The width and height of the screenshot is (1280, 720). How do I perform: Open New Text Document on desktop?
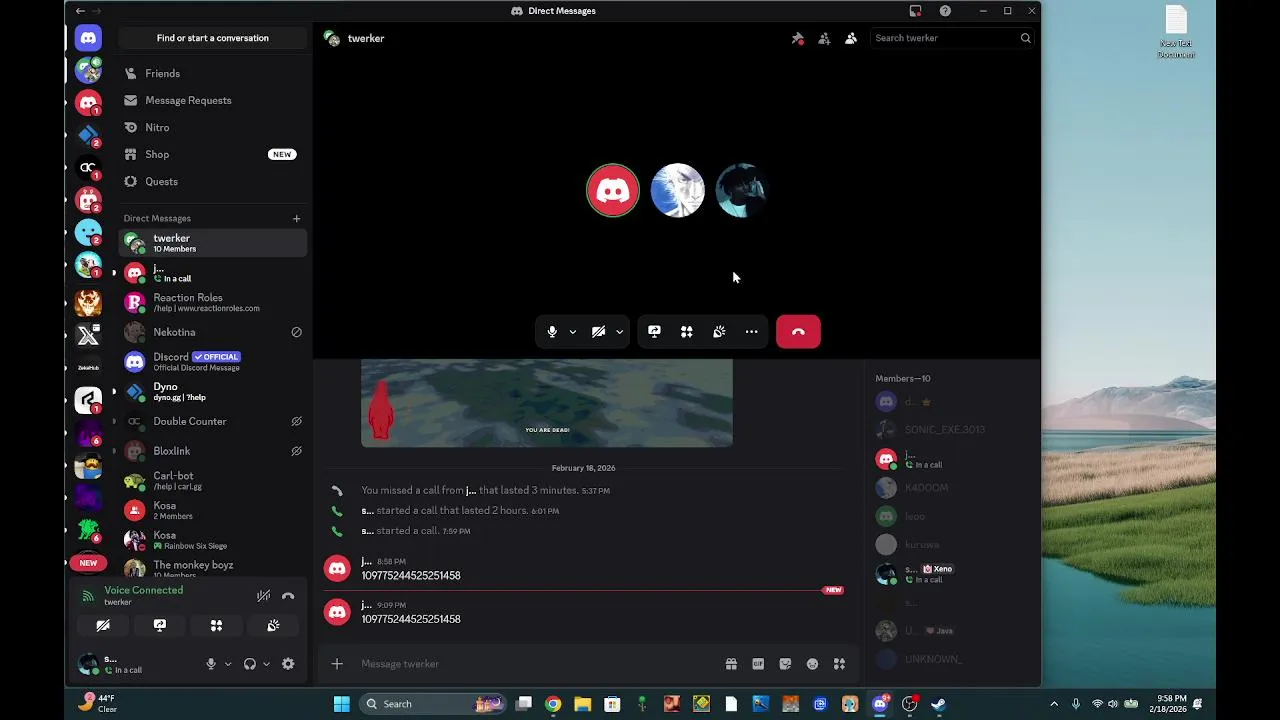click(x=1176, y=32)
